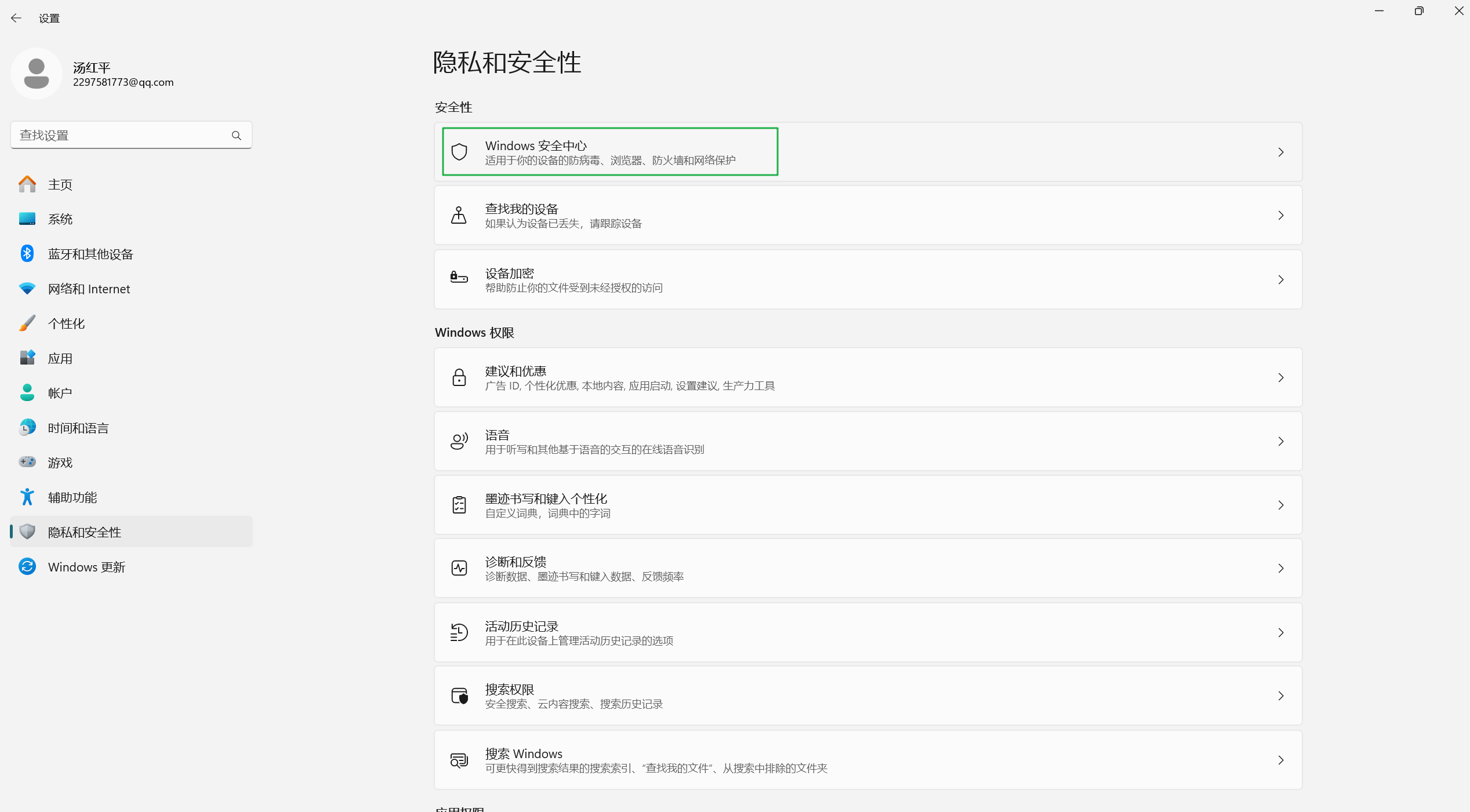This screenshot has height=812, width=1470.
Task: Open 诊断和反馈 with its chevron
Action: pos(1281,569)
